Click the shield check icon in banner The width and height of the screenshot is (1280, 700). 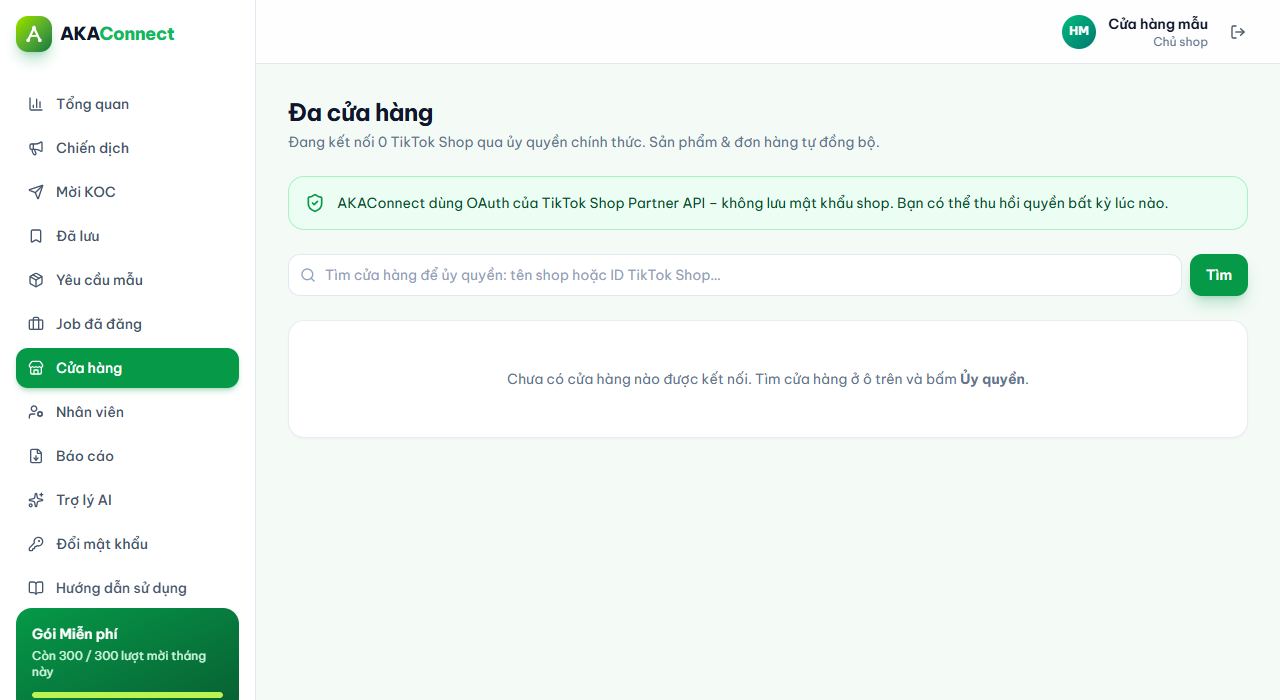pos(315,203)
